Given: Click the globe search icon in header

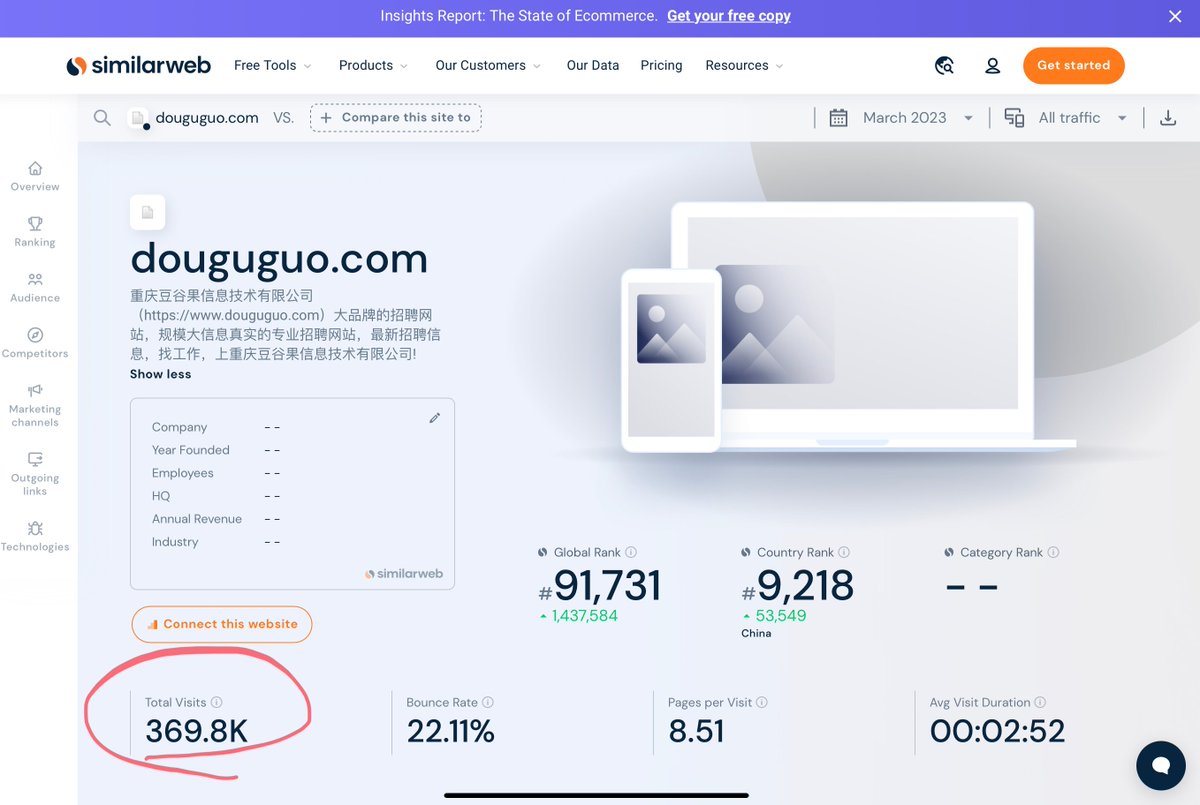Looking at the screenshot, I should pos(944,66).
